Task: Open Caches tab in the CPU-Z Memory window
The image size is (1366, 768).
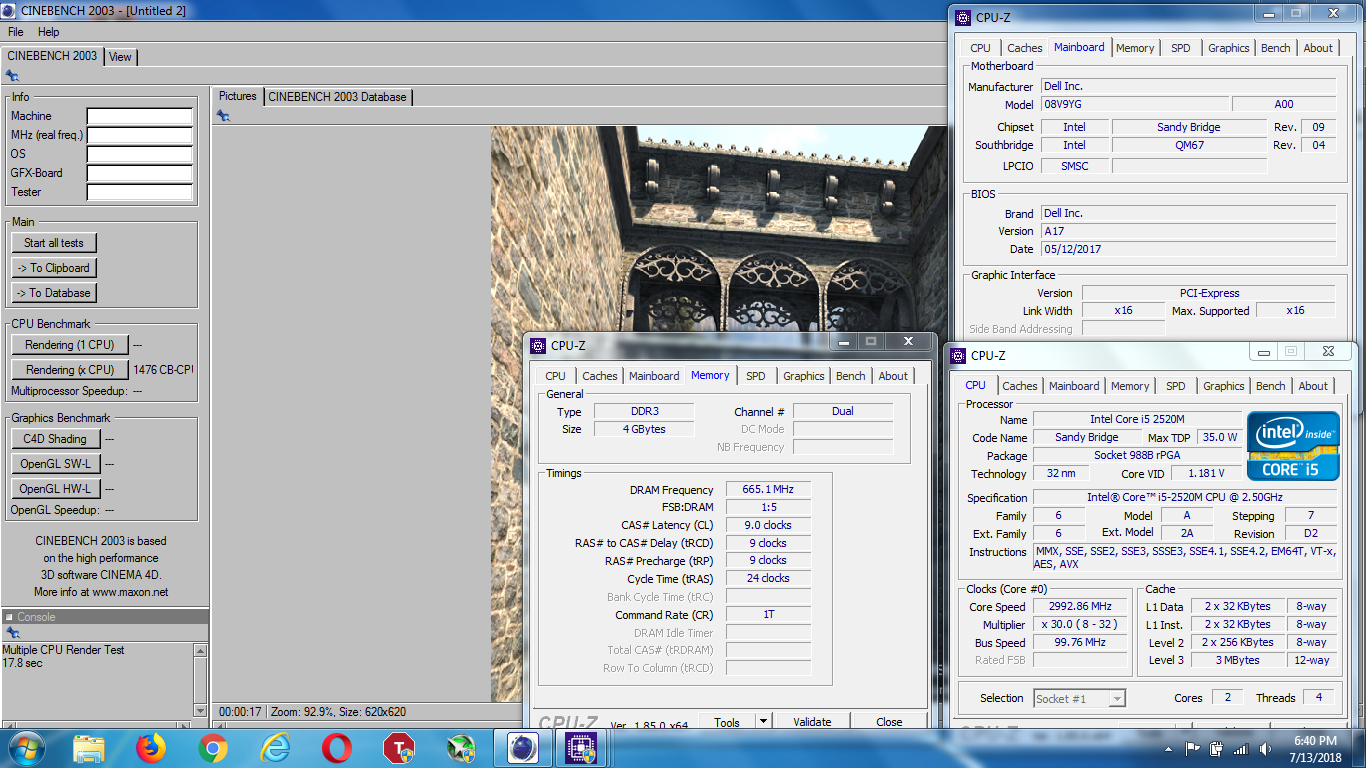Action: coord(600,376)
